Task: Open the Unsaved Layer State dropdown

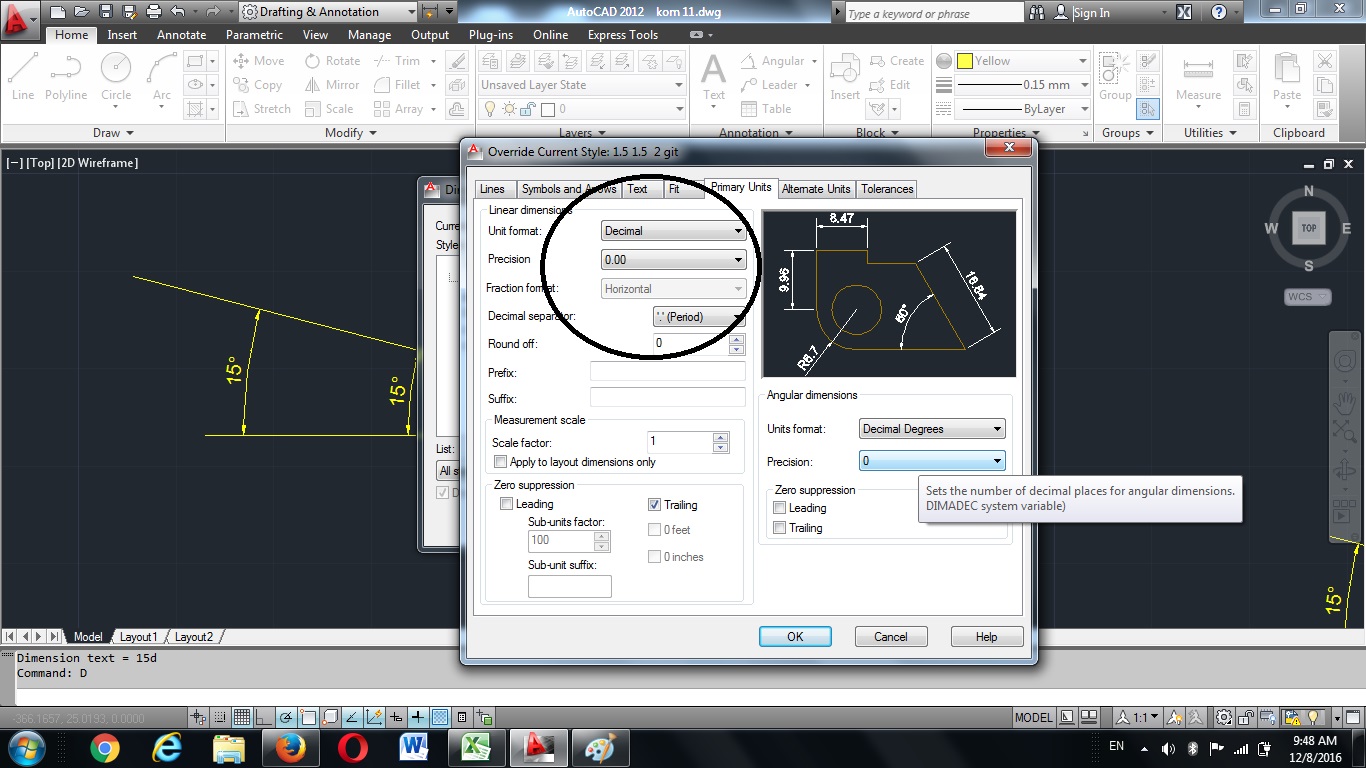Action: click(582, 85)
